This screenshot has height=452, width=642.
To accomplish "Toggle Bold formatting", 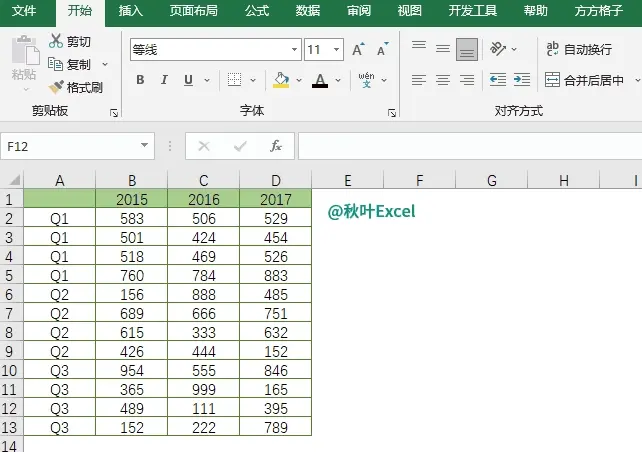I will 140,80.
